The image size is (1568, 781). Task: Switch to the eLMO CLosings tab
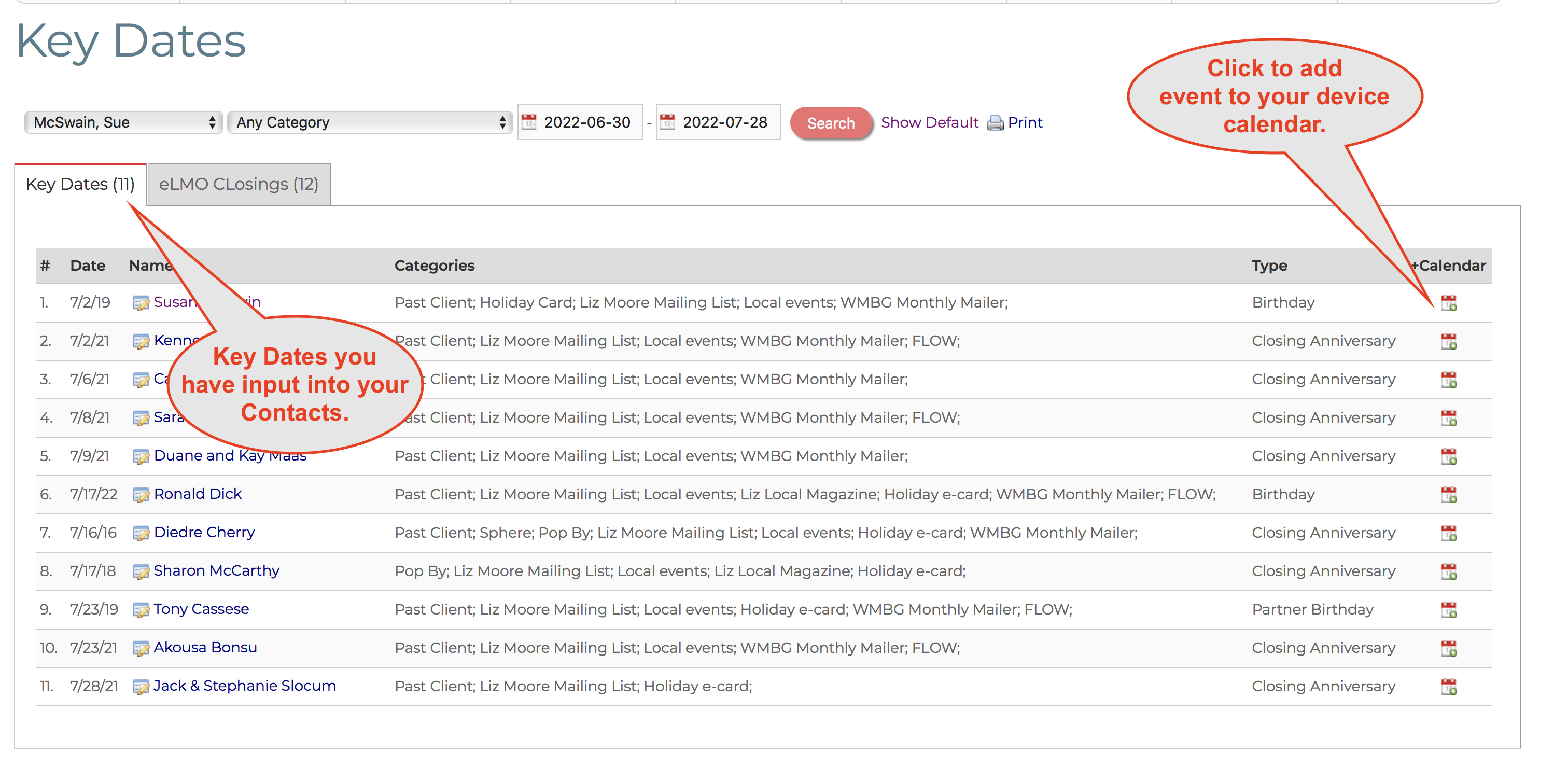tap(238, 184)
